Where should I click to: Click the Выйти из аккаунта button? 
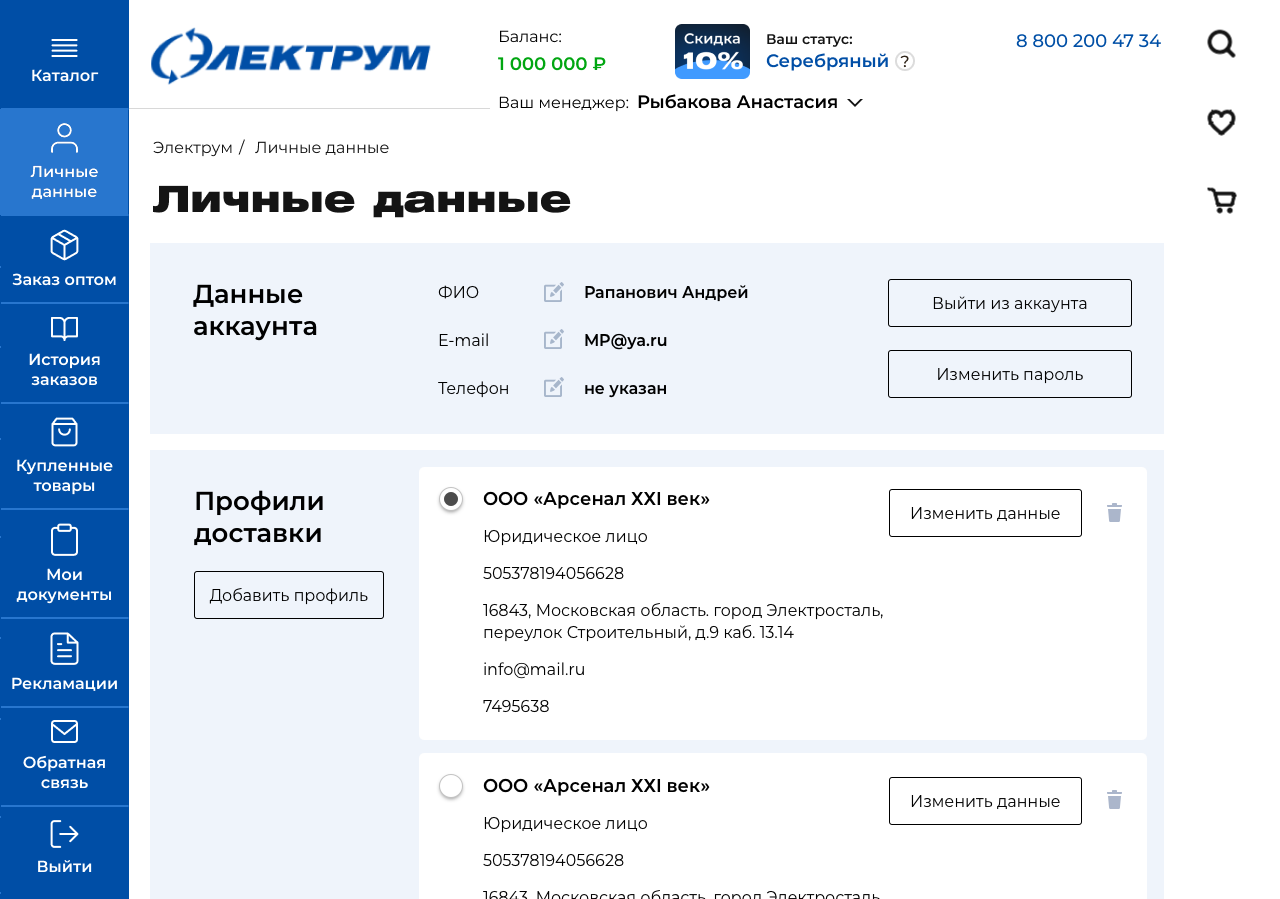pos(1009,303)
